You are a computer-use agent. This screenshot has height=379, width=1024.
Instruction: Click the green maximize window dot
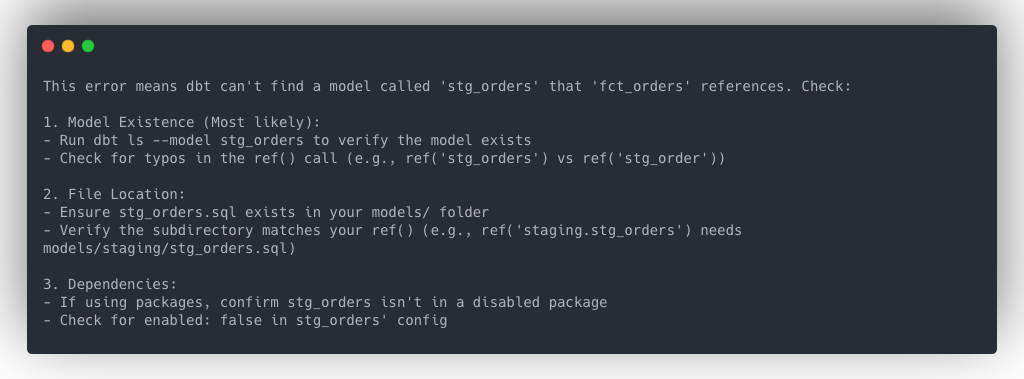88,46
